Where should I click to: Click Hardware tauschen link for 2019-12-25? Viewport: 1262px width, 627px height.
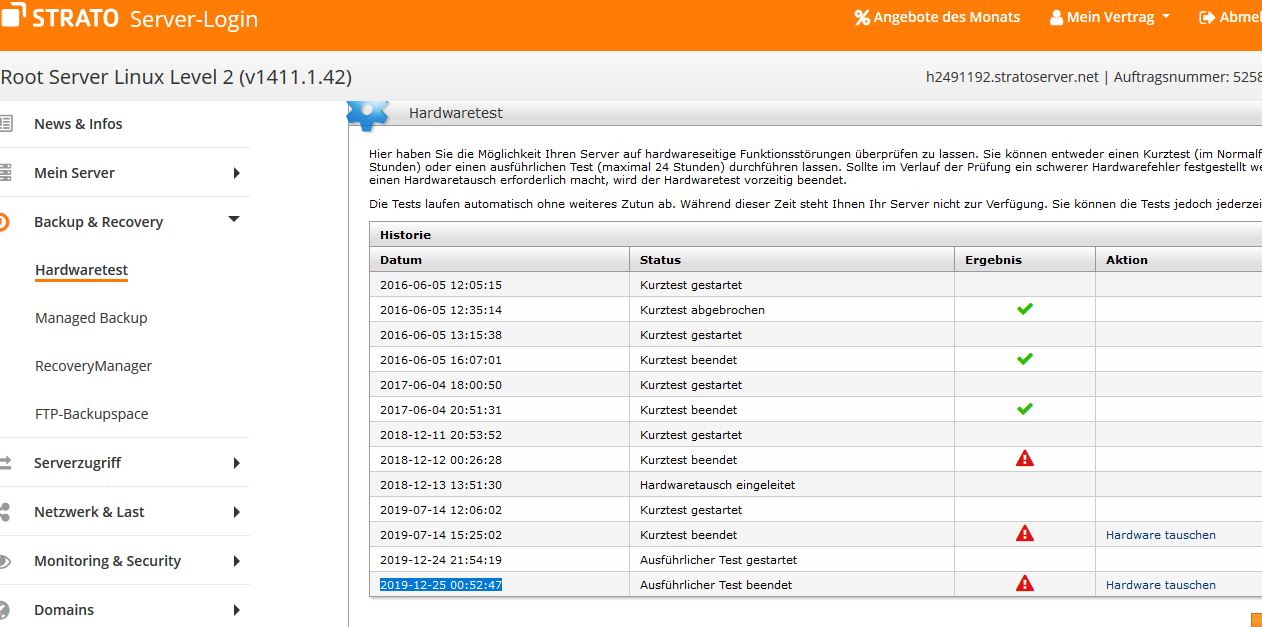[1160, 585]
